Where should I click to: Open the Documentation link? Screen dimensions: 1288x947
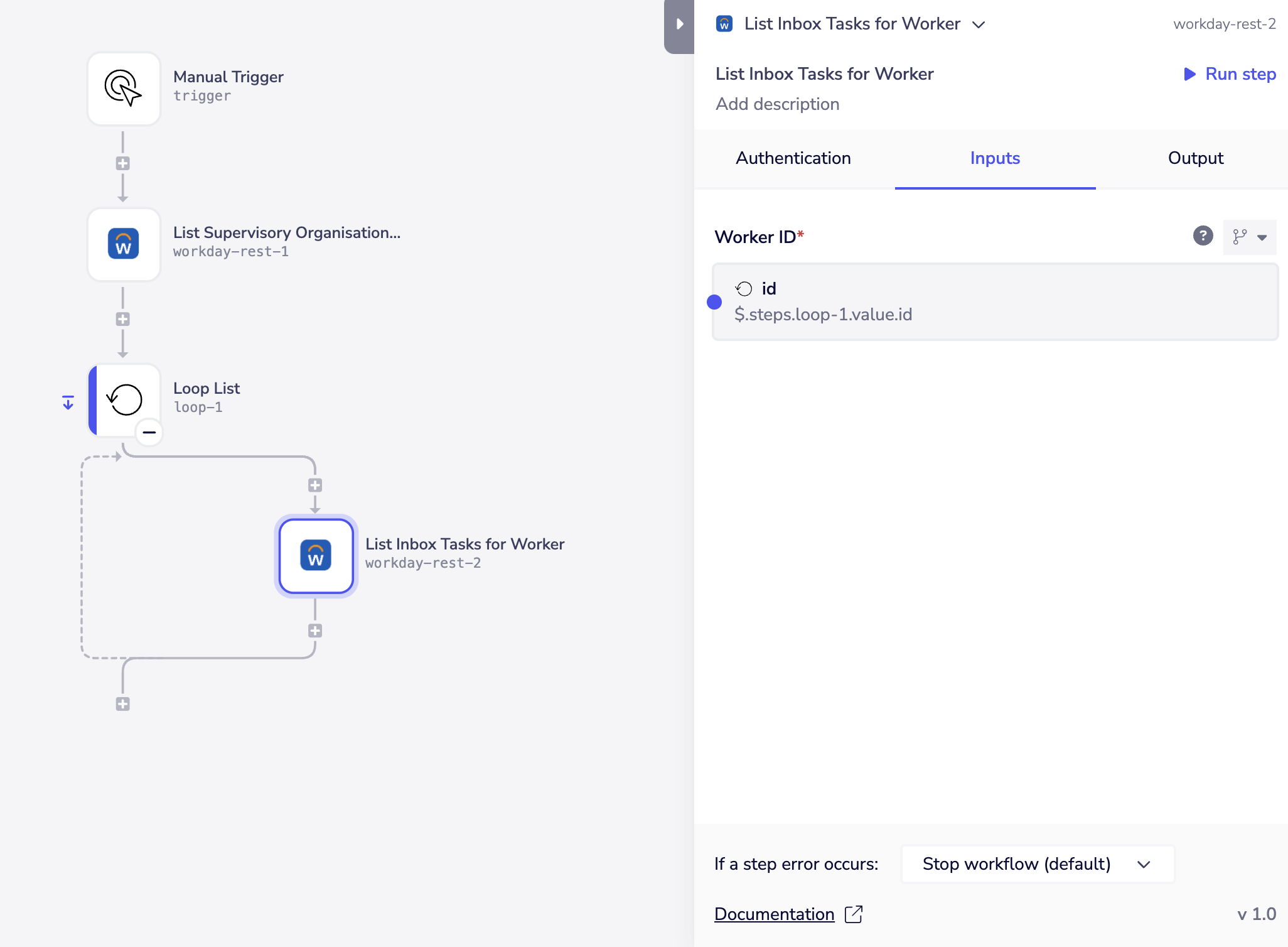point(775,914)
